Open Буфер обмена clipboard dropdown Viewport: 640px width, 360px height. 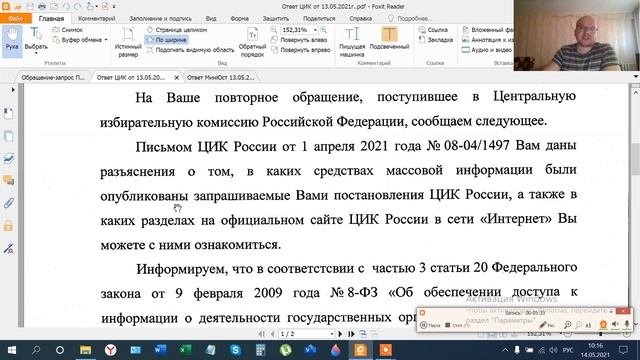80,40
